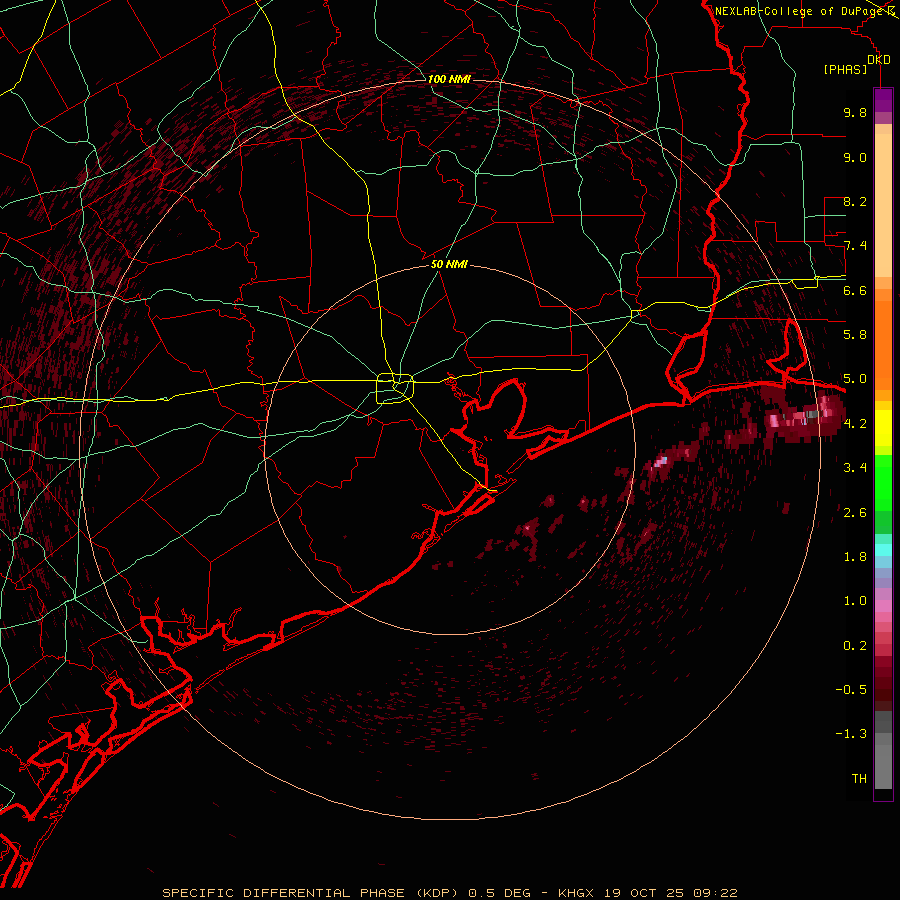The height and width of the screenshot is (900, 900).
Task: Click the '50 NMI' range ring label
Action: [x=449, y=264]
